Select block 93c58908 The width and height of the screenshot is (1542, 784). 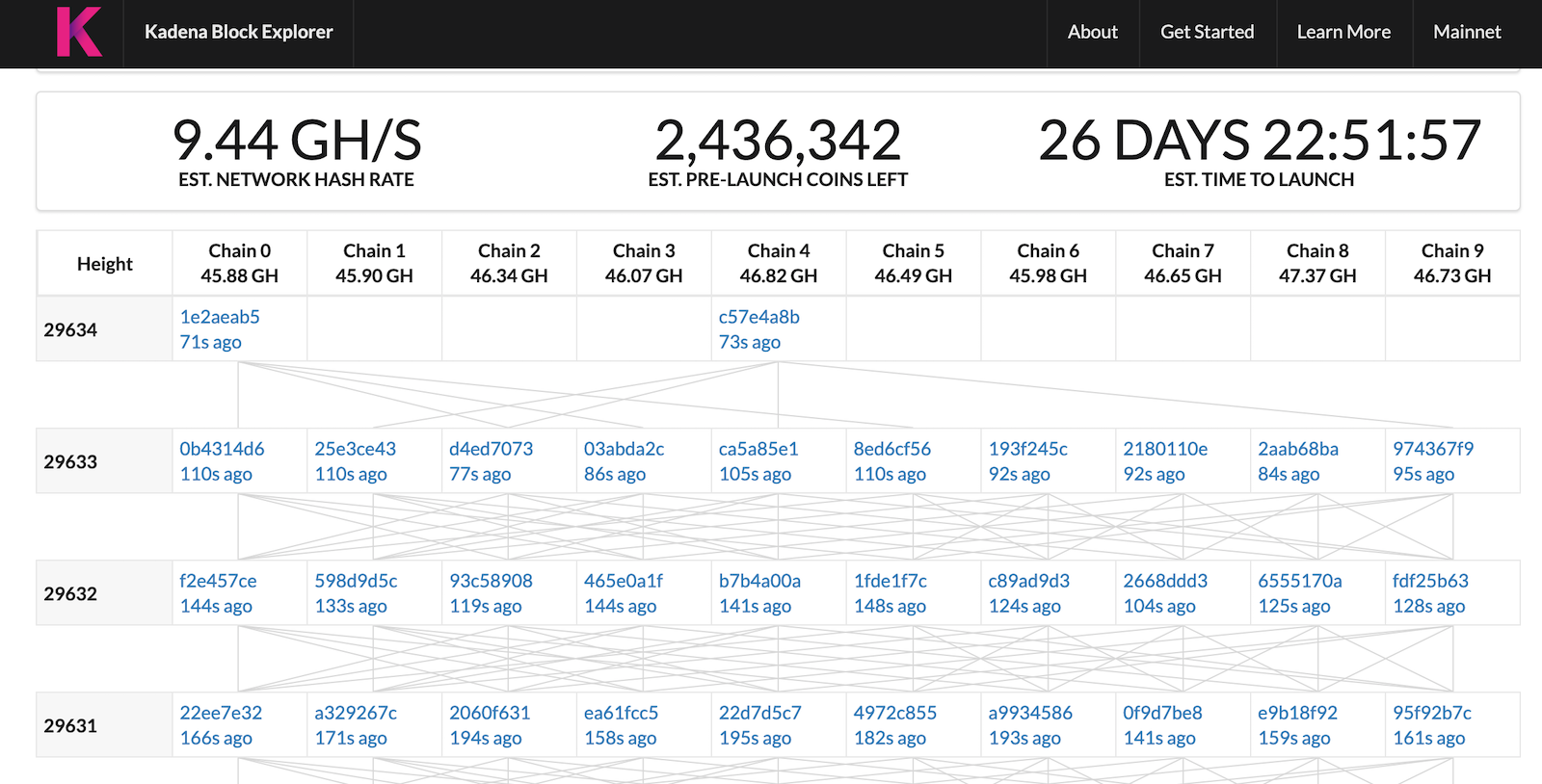[x=491, y=581]
